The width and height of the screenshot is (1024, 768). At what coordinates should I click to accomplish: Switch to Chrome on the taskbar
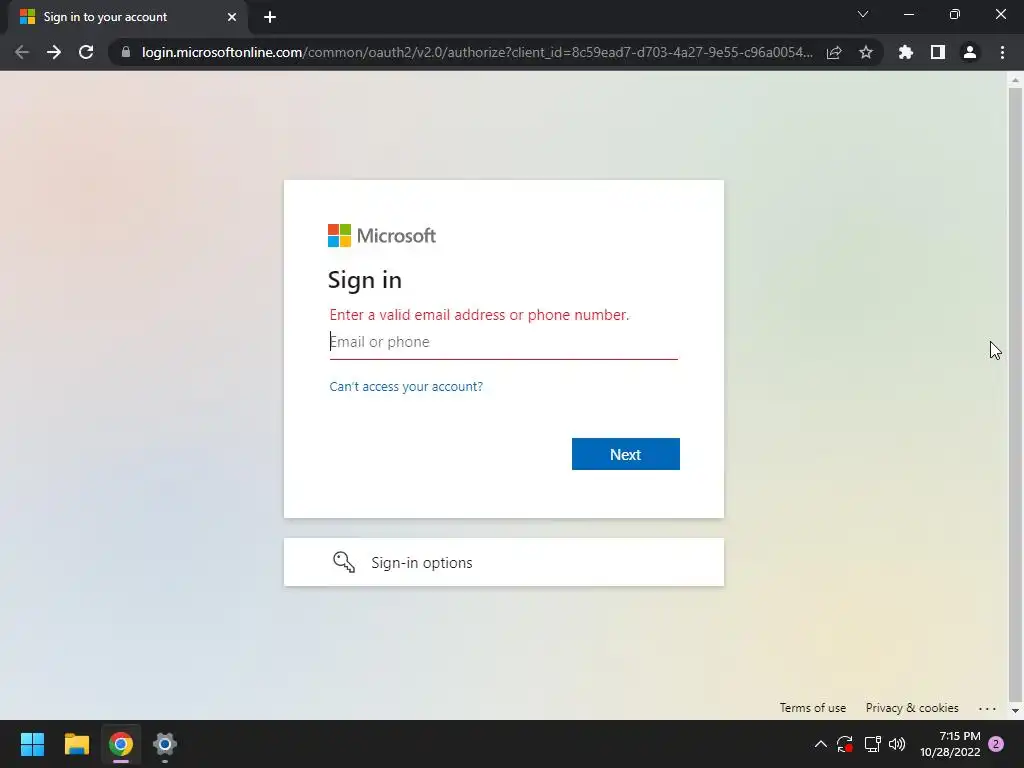tap(121, 744)
